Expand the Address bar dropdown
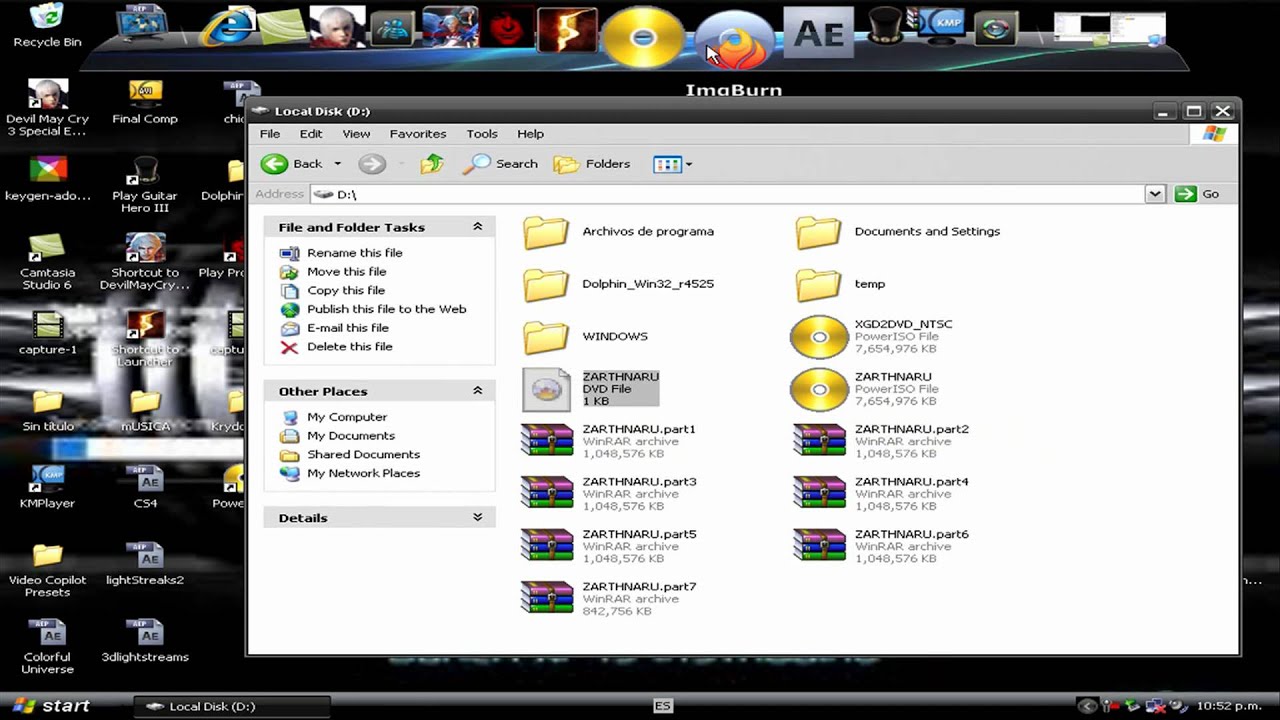The image size is (1280, 720). click(x=1155, y=194)
